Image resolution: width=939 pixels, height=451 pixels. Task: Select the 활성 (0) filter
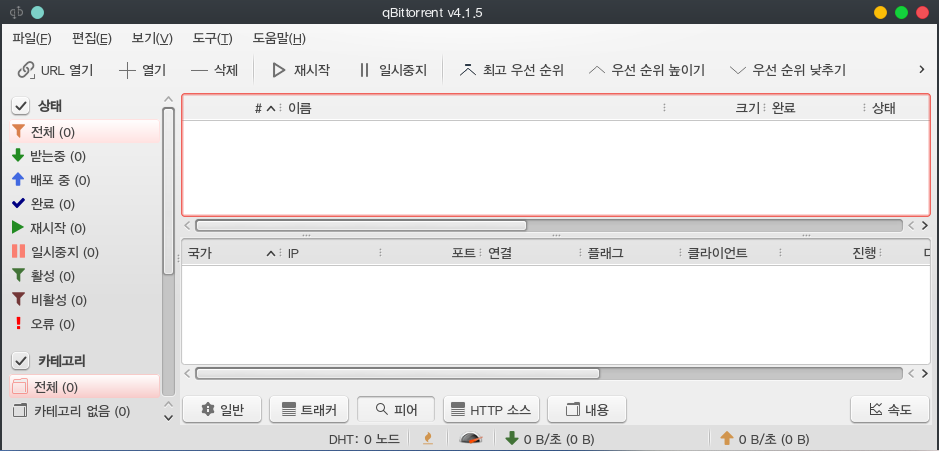(84, 276)
